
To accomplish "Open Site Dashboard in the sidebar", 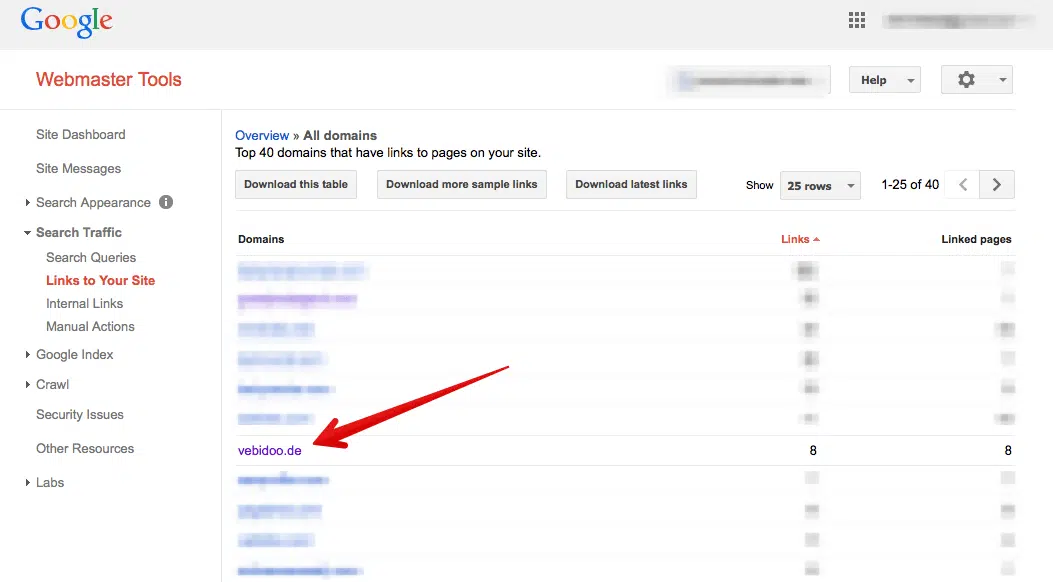I will coord(81,134).
